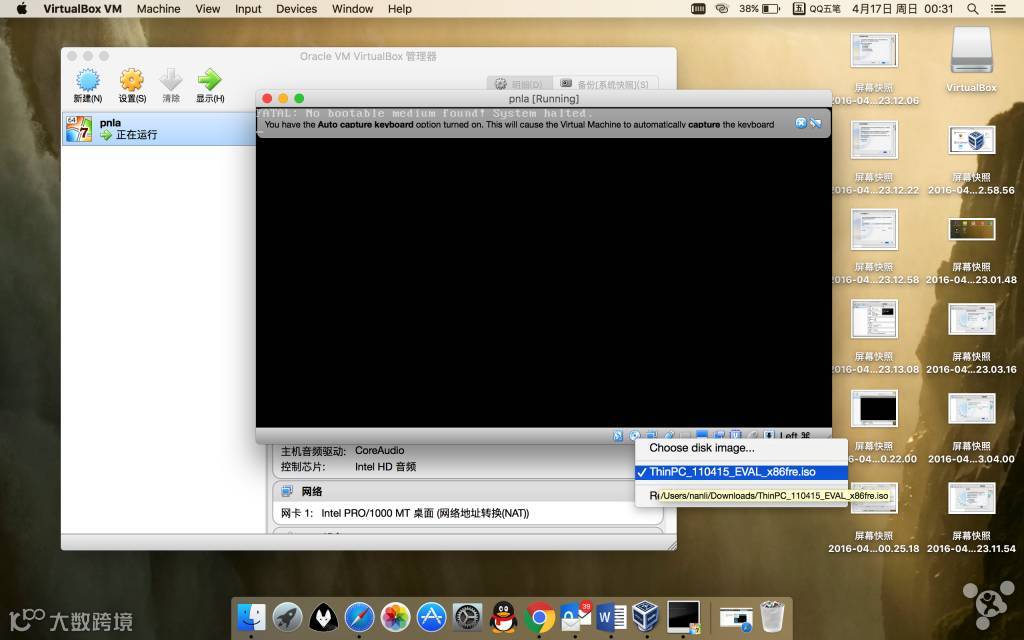Click the 控制芯片: Intel HD 音频 line
This screenshot has height=640, width=1024.
click(x=348, y=466)
